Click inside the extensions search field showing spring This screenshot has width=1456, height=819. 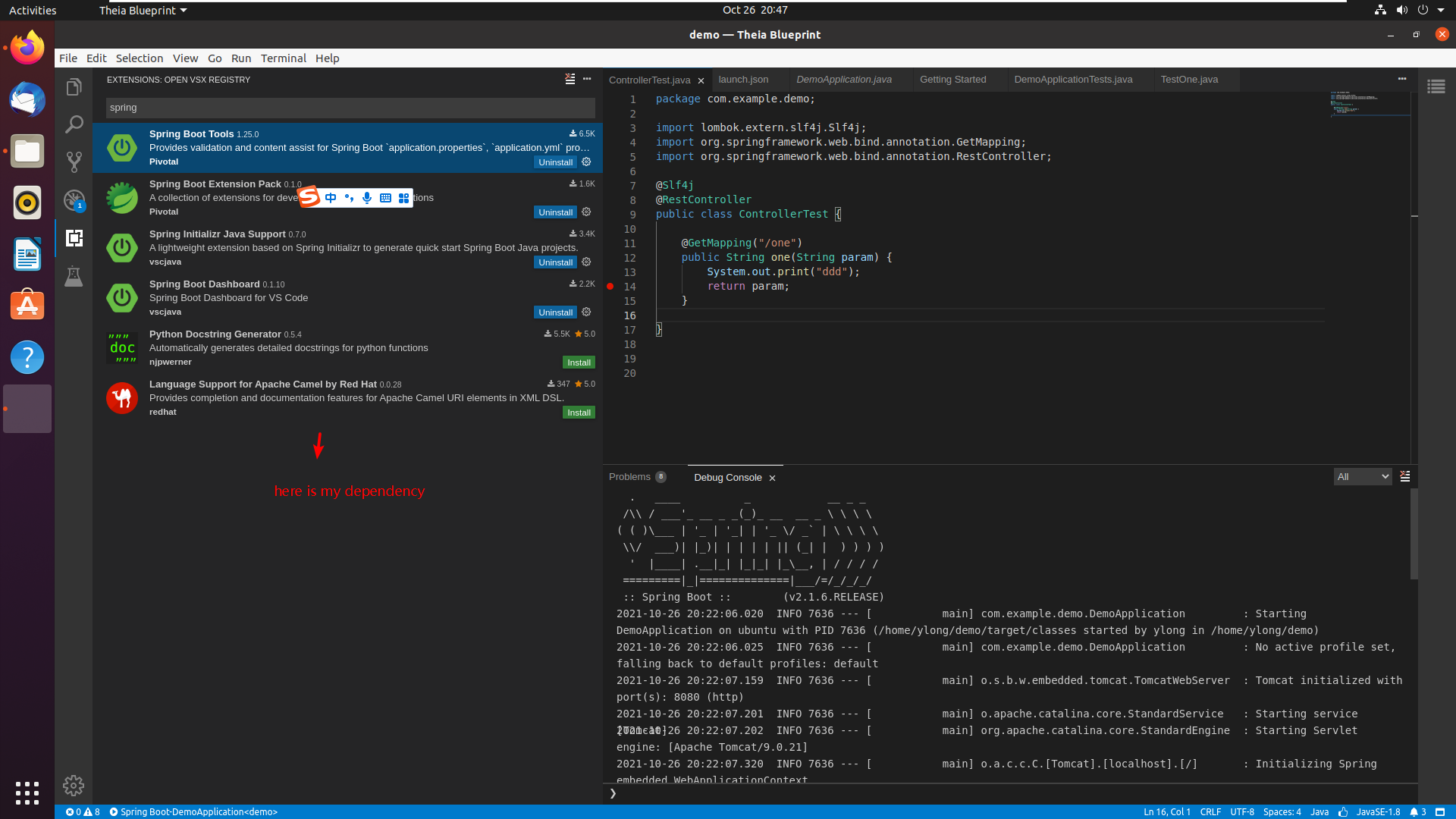[x=349, y=108]
